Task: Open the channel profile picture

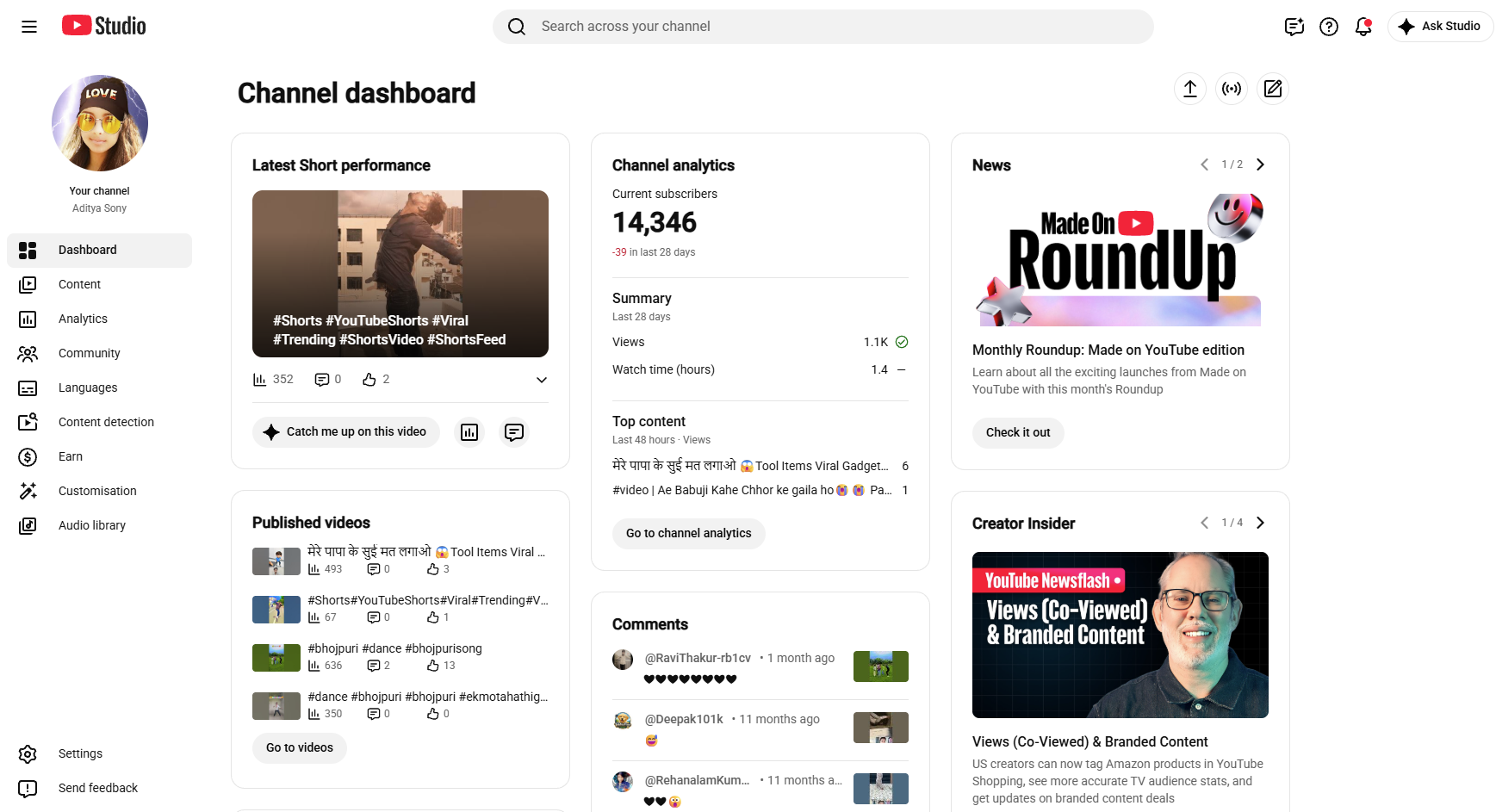Action: (x=100, y=123)
